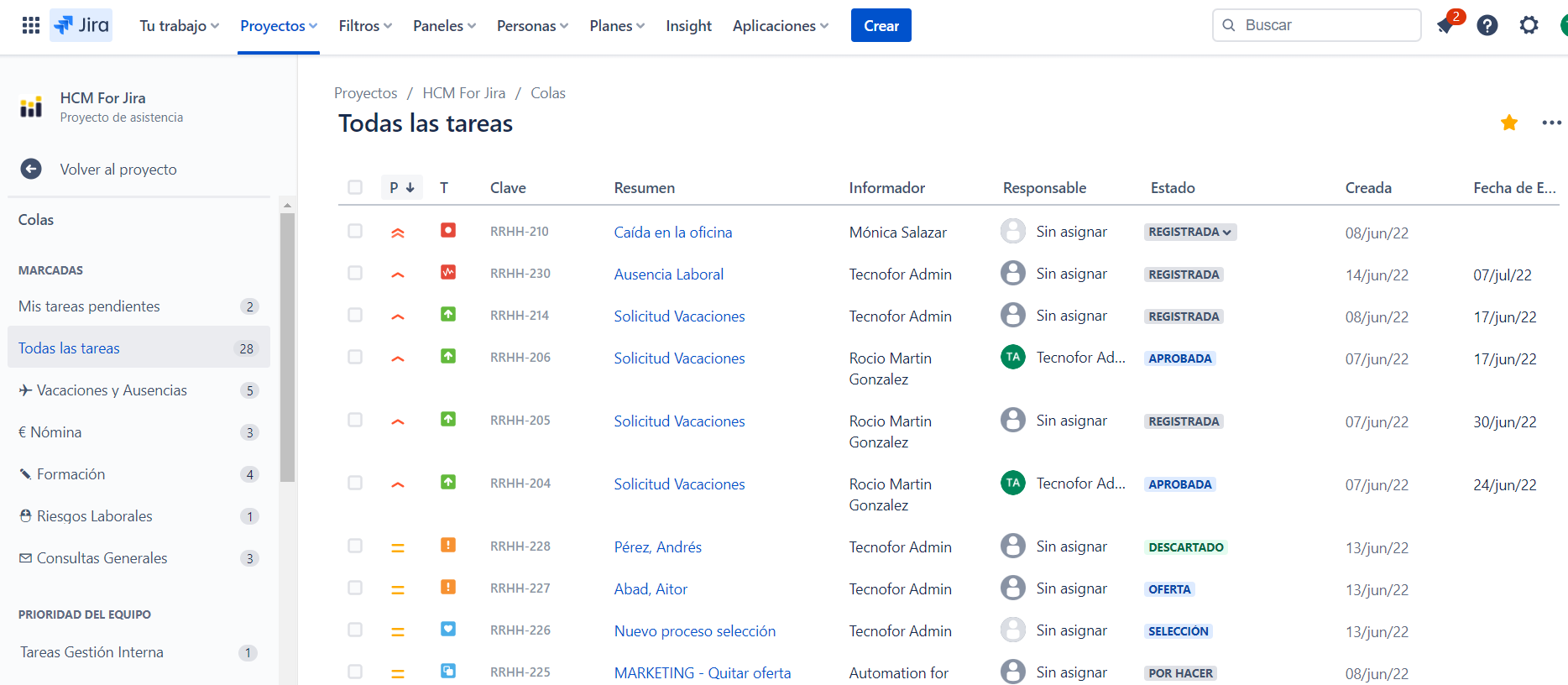Click the unassigned avatar on row RRHH-210
This screenshot has width=1568, height=685.
point(1013,231)
